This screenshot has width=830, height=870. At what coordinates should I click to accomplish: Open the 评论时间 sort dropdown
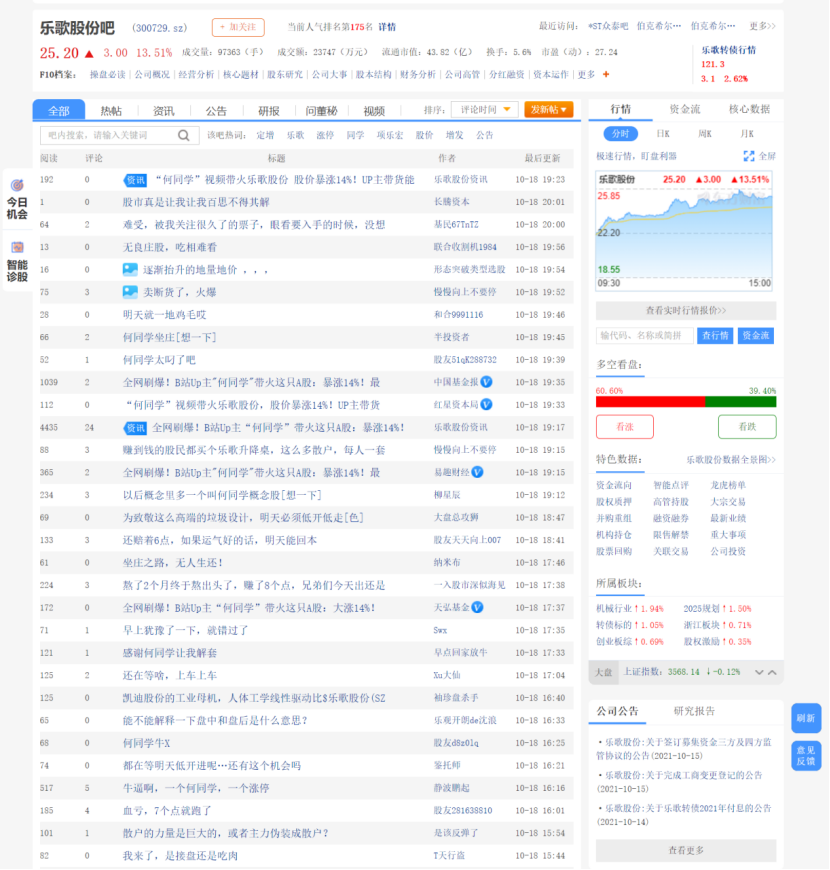coord(484,110)
